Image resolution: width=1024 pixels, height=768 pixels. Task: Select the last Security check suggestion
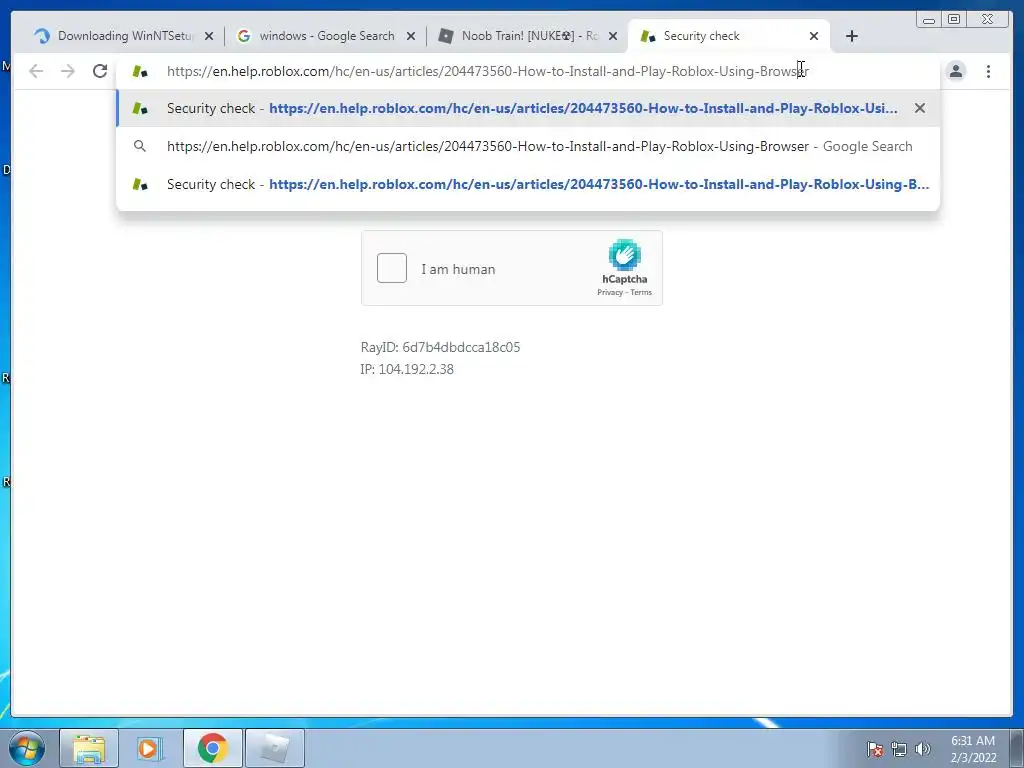(x=528, y=184)
